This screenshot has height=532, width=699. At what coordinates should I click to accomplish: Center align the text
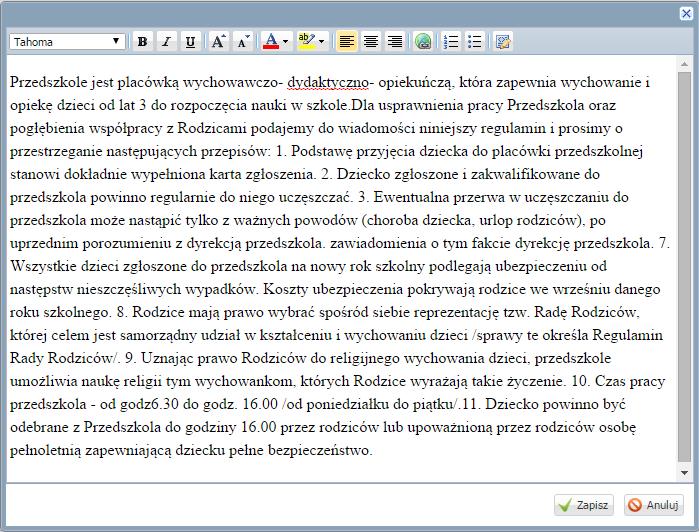coord(370,42)
